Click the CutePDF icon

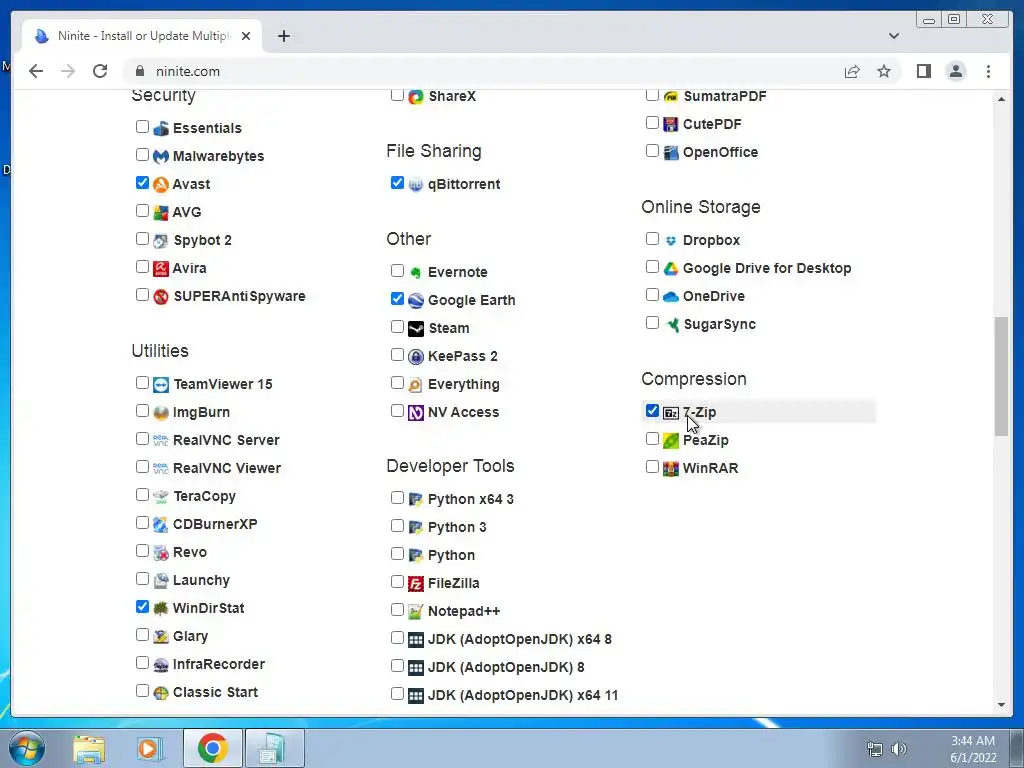(x=671, y=124)
